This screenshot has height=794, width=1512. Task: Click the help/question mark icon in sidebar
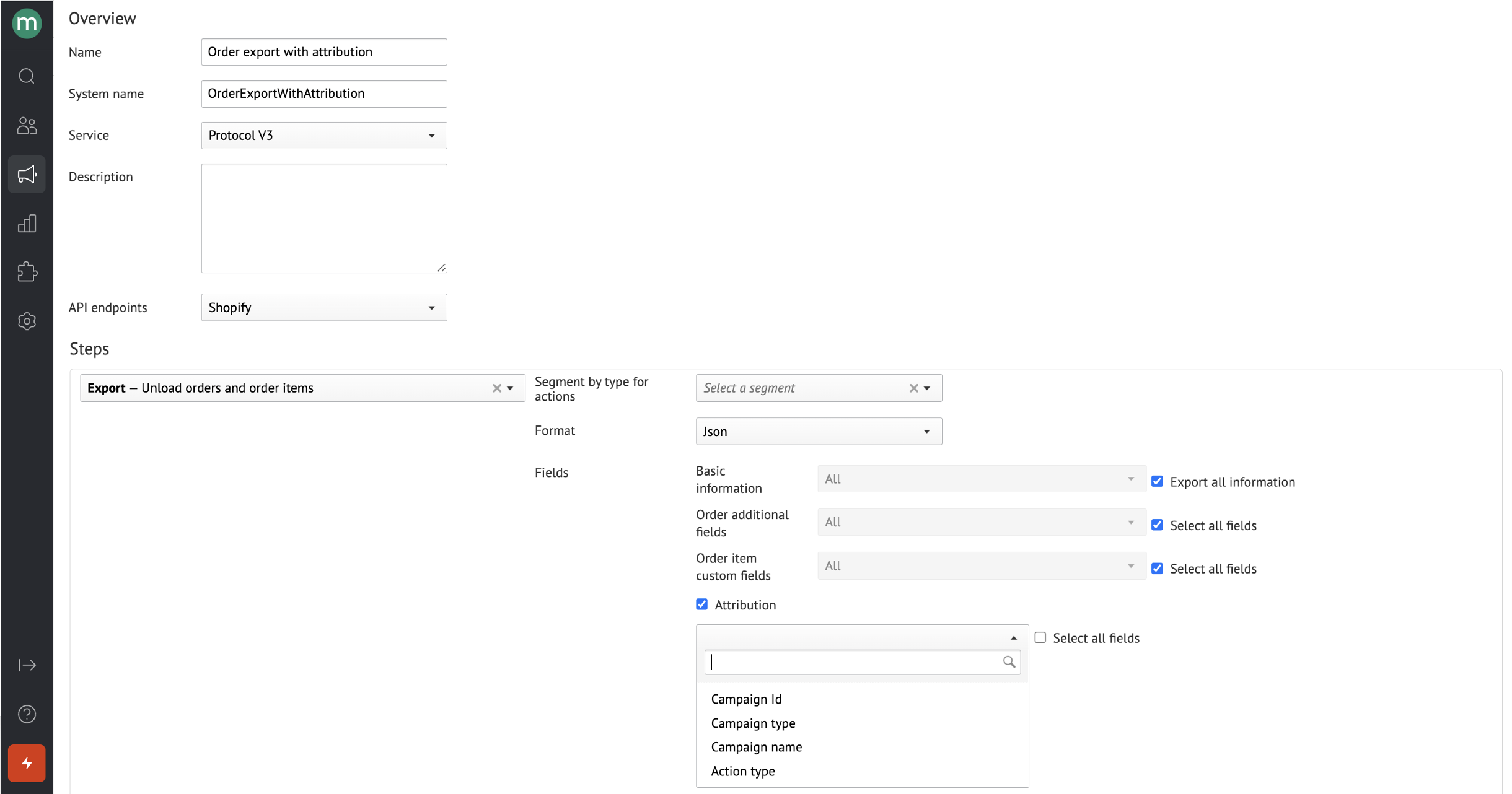[27, 714]
